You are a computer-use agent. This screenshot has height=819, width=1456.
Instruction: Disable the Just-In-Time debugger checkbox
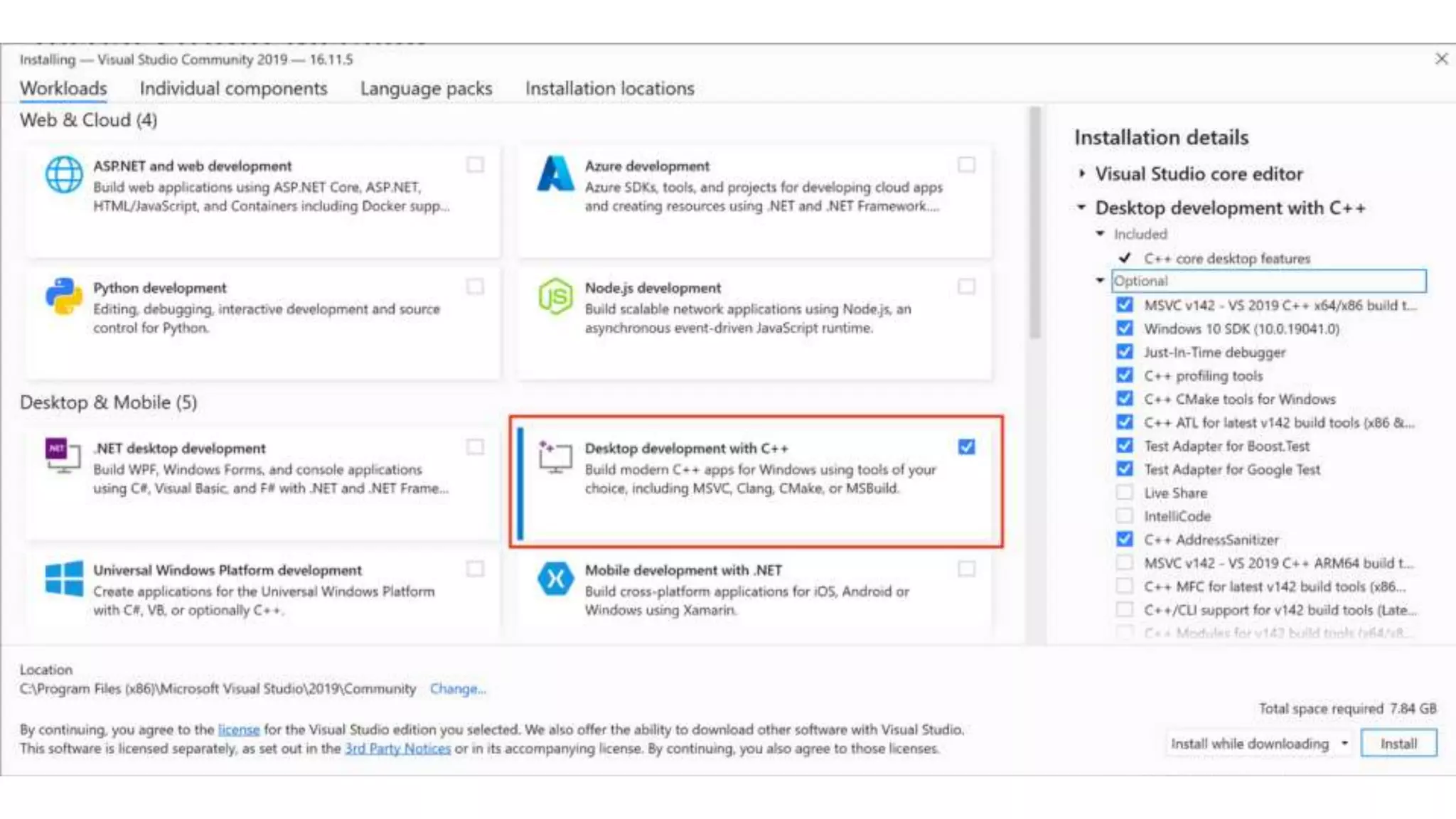coord(1124,352)
